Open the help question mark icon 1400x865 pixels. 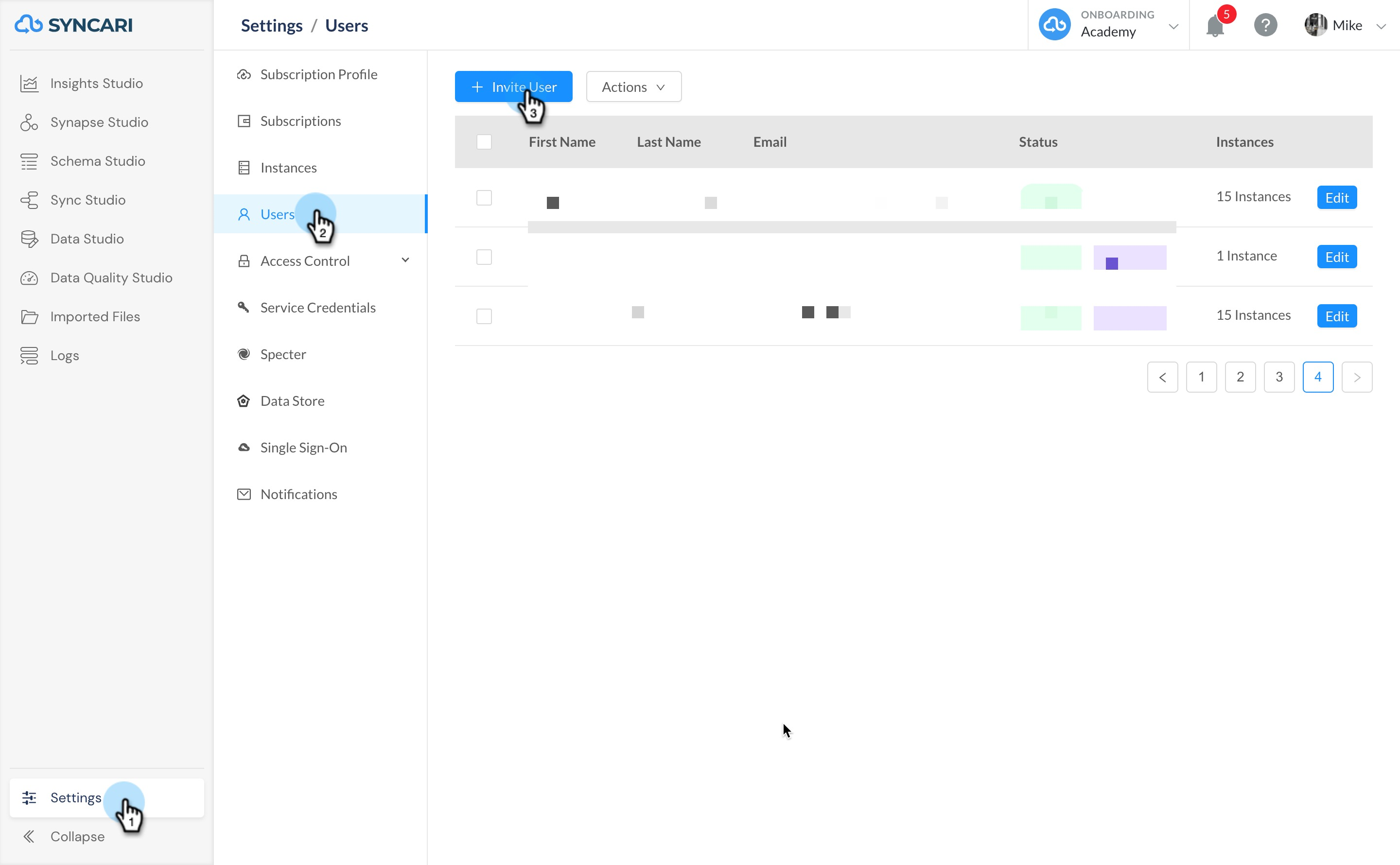coord(1265,25)
